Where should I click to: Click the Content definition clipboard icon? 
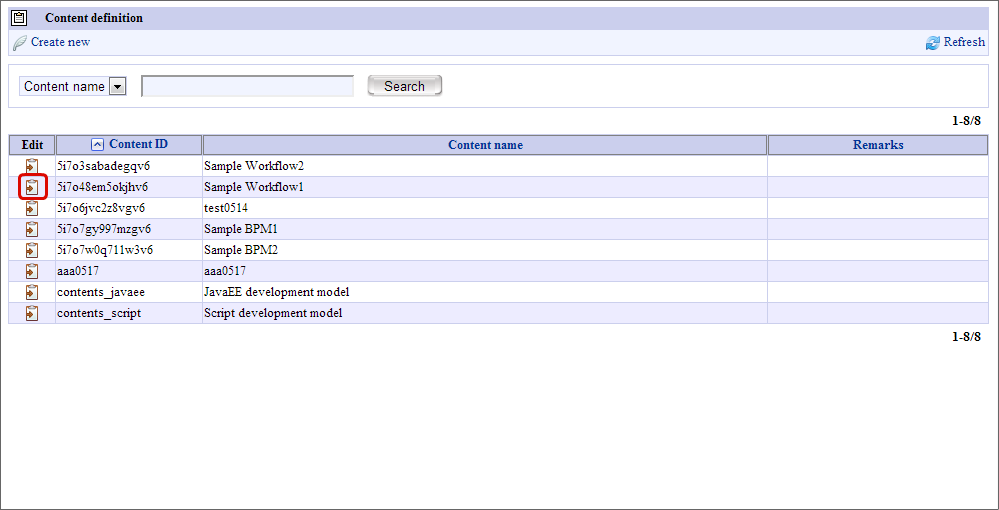(x=20, y=18)
